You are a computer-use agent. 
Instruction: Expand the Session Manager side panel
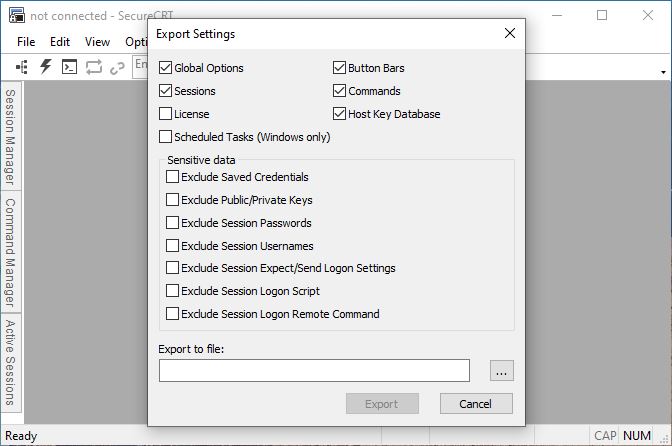(x=10, y=137)
